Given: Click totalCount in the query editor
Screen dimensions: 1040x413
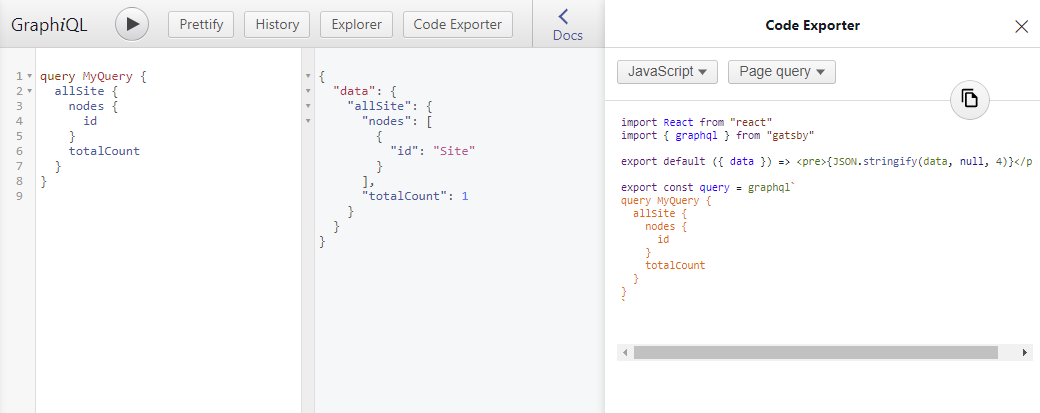Looking at the screenshot, I should [x=104, y=150].
